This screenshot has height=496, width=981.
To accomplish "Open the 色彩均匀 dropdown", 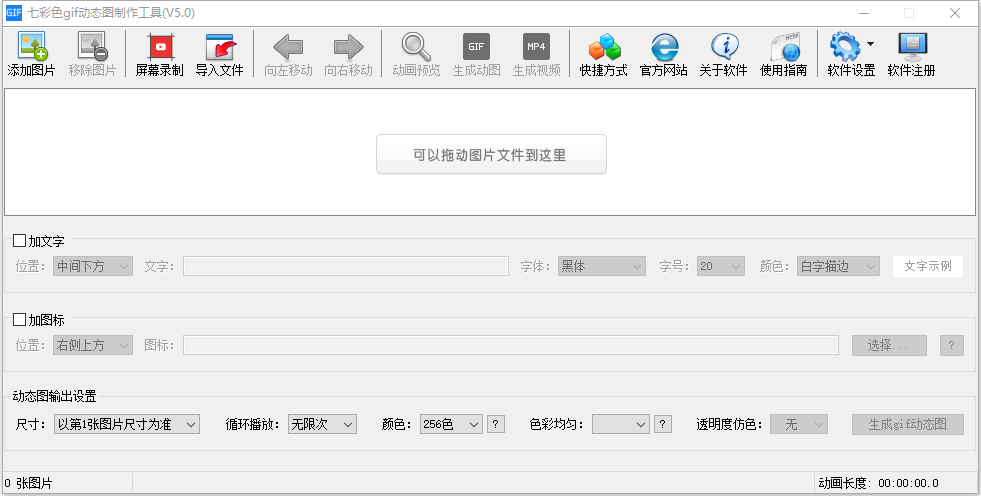I will click(621, 424).
